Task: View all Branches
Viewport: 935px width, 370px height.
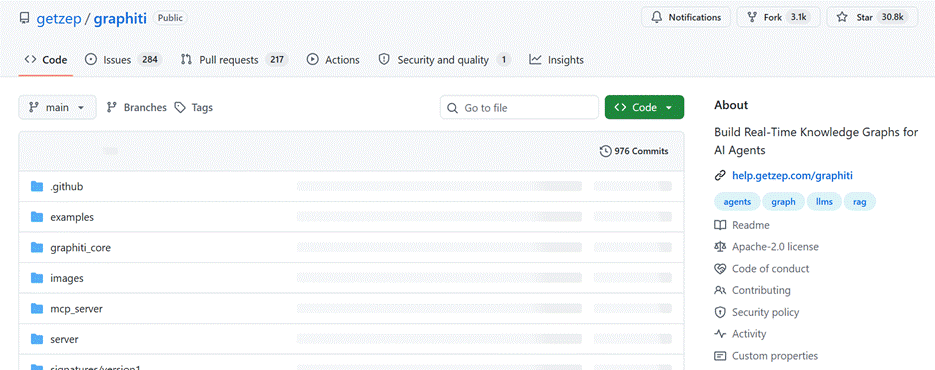Action: point(137,107)
